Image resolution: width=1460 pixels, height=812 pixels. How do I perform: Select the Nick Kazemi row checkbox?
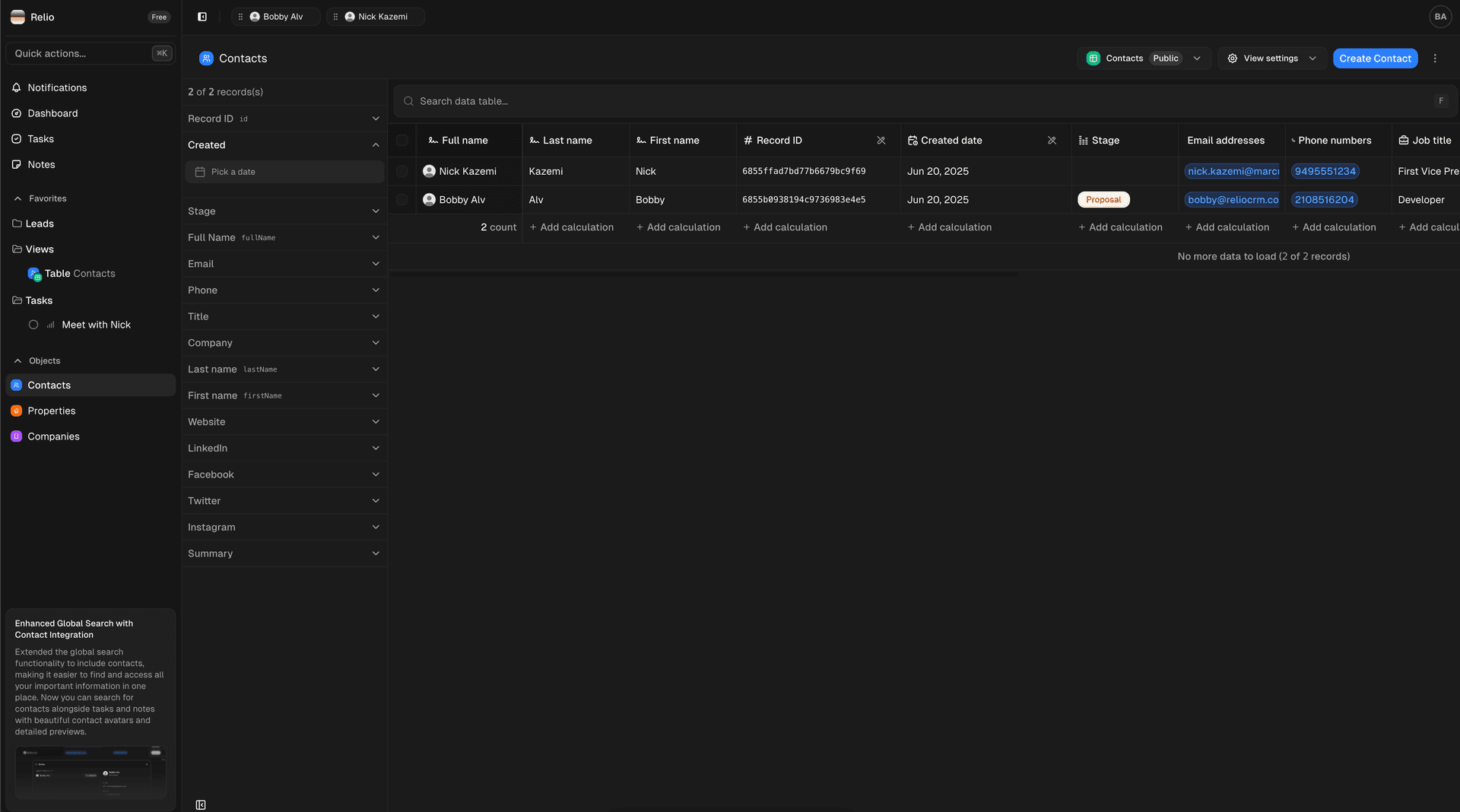pos(402,171)
